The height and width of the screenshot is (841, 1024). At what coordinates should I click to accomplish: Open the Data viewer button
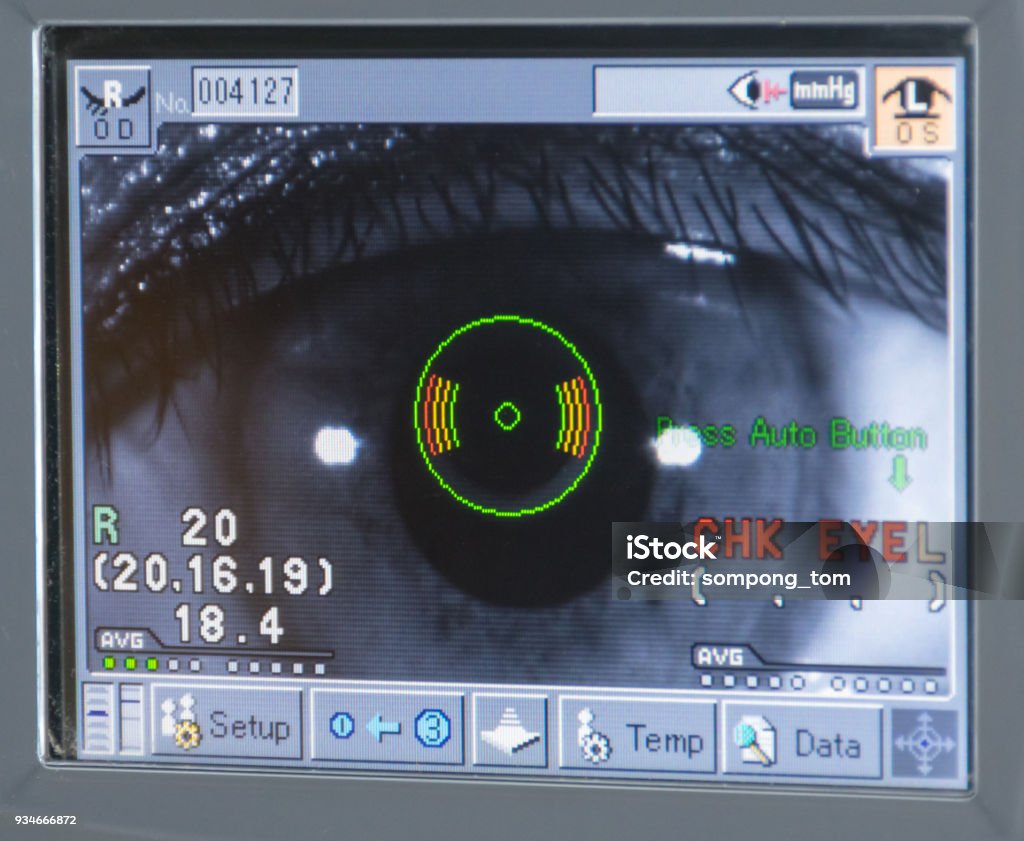click(801, 741)
